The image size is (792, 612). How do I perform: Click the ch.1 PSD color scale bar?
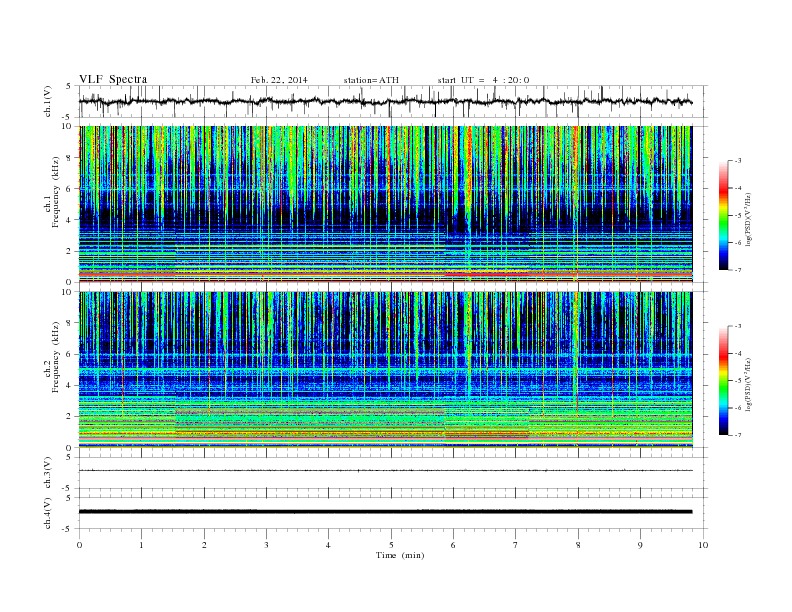point(723,215)
